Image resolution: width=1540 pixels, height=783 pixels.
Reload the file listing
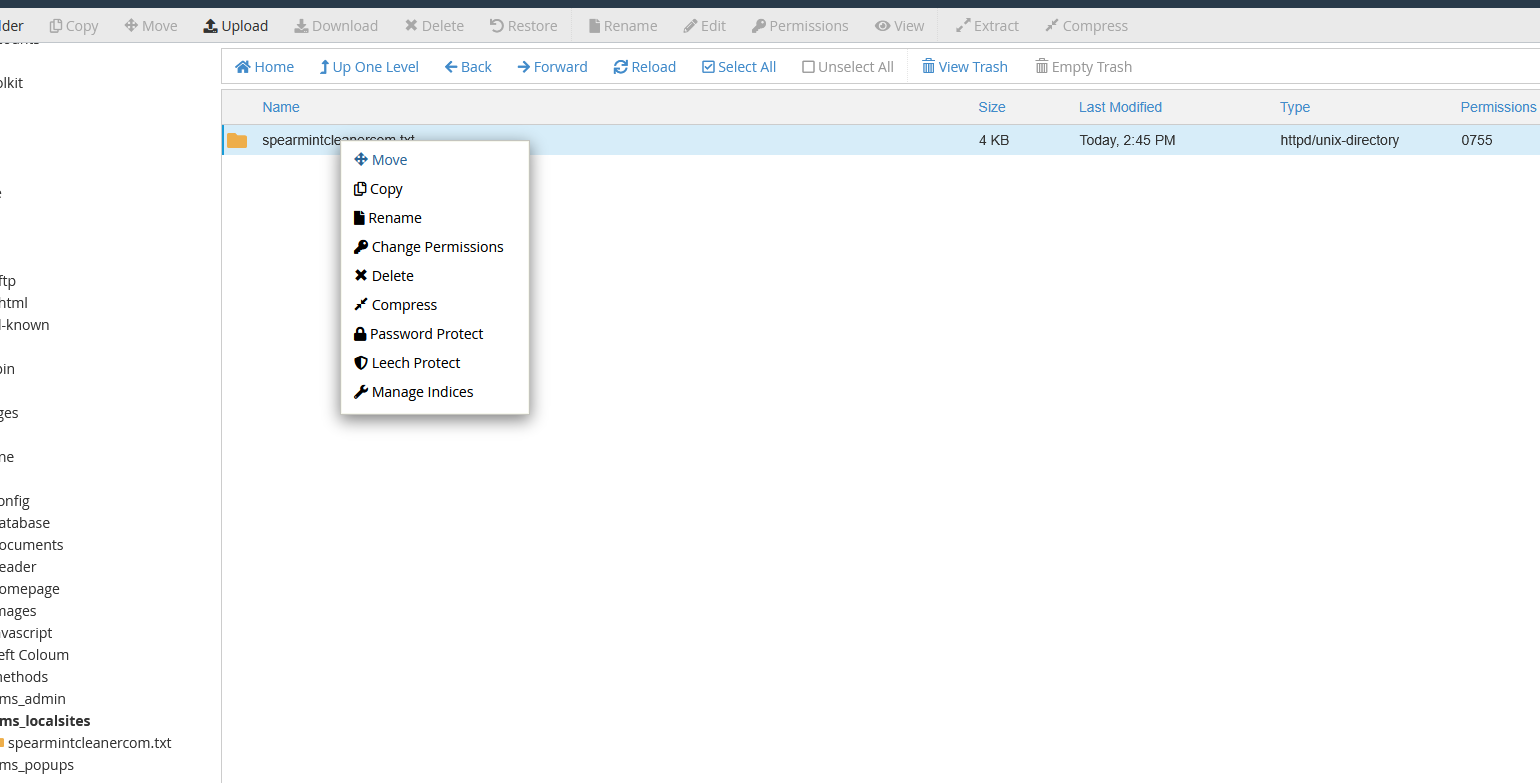click(621, 67)
